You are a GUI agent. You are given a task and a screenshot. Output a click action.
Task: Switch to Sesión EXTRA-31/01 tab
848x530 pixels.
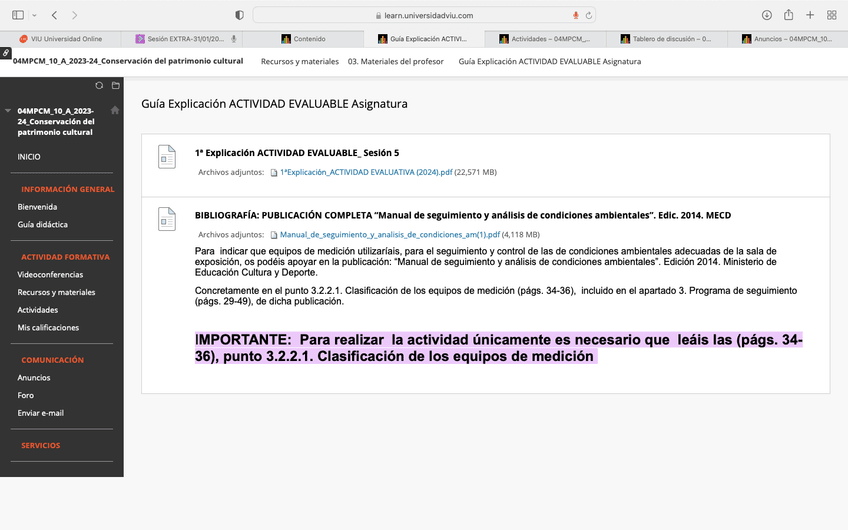tap(182, 39)
